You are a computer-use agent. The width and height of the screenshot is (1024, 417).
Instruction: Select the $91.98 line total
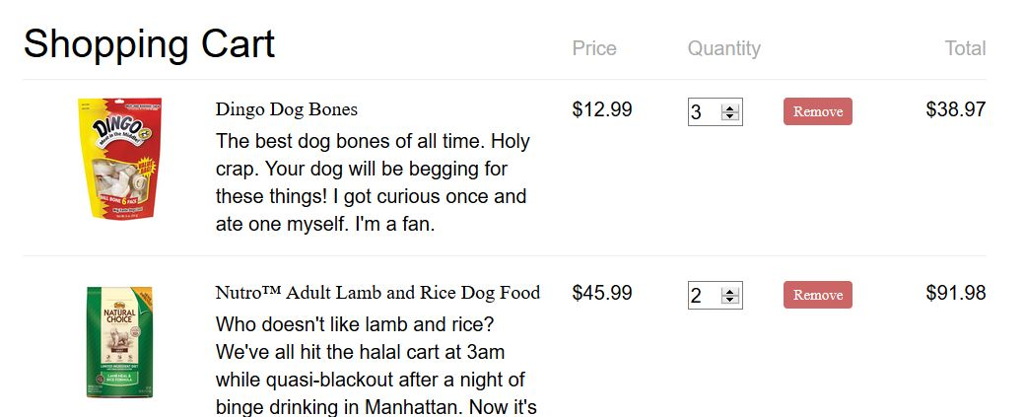click(955, 293)
